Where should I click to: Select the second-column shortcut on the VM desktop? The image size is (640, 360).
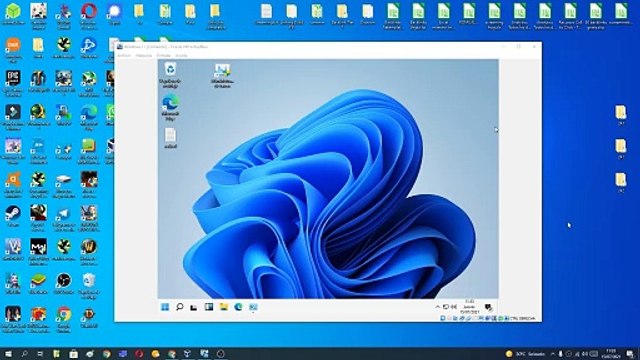[222, 75]
